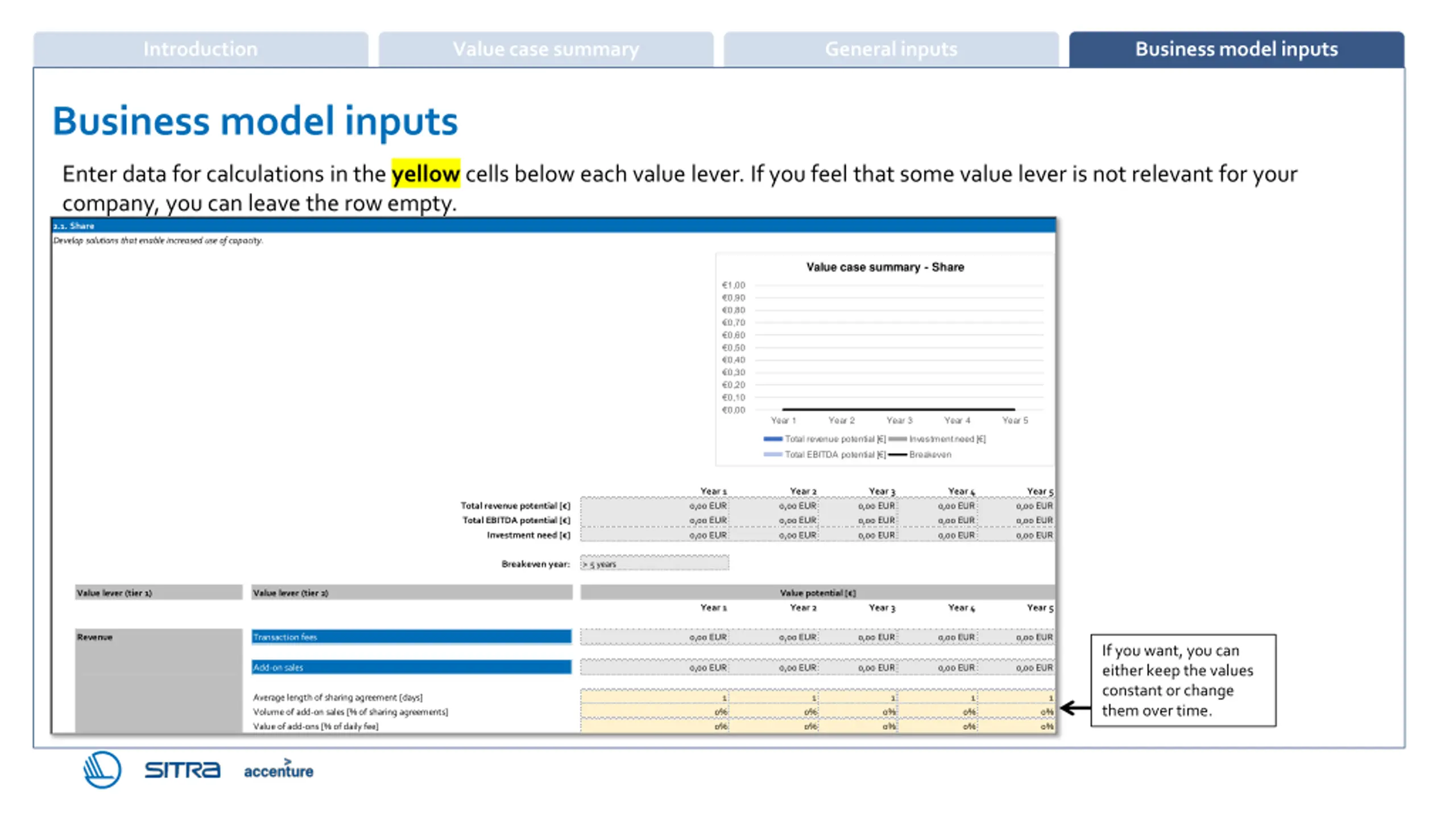The height and width of the screenshot is (819, 1456).
Task: Select the Business model inputs tab
Action: [1236, 49]
